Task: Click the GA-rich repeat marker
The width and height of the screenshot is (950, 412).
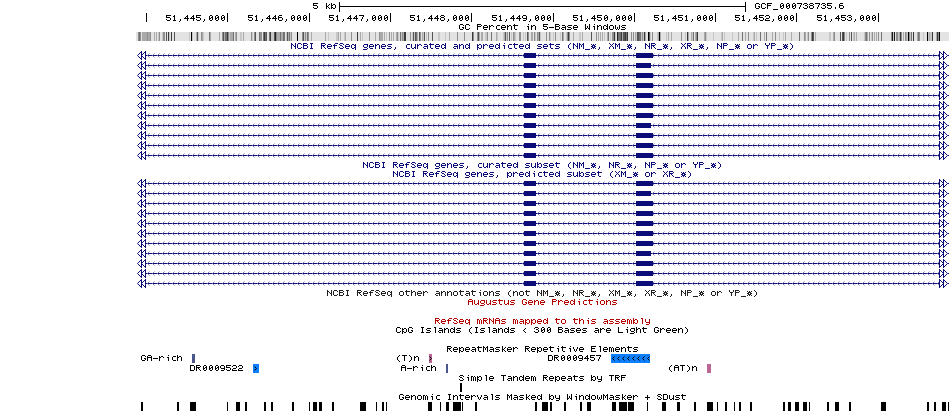Action: click(x=193, y=357)
